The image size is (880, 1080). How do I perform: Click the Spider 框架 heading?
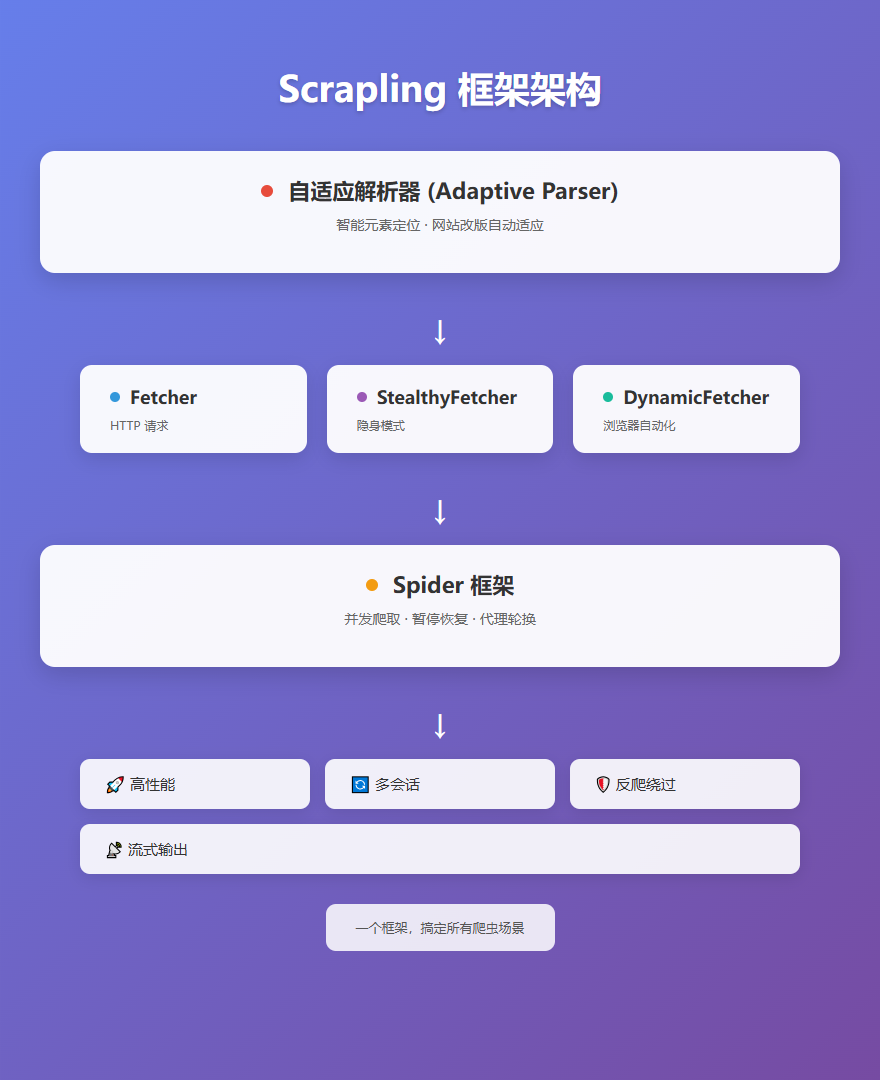[453, 586]
